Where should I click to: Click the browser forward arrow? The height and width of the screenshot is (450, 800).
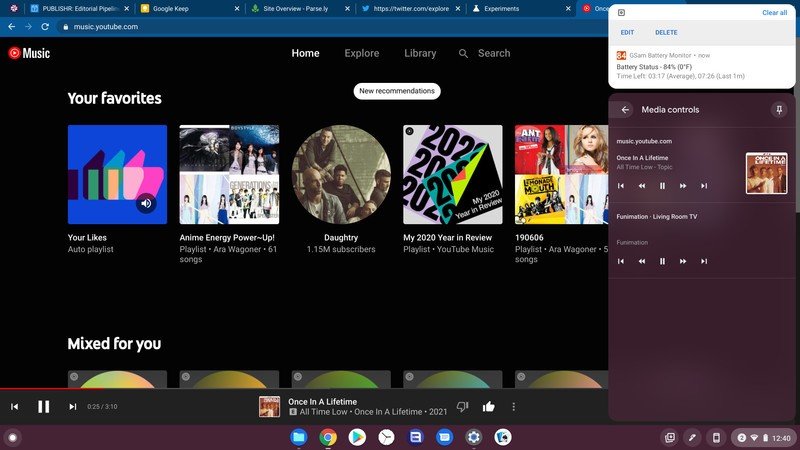[x=29, y=27]
